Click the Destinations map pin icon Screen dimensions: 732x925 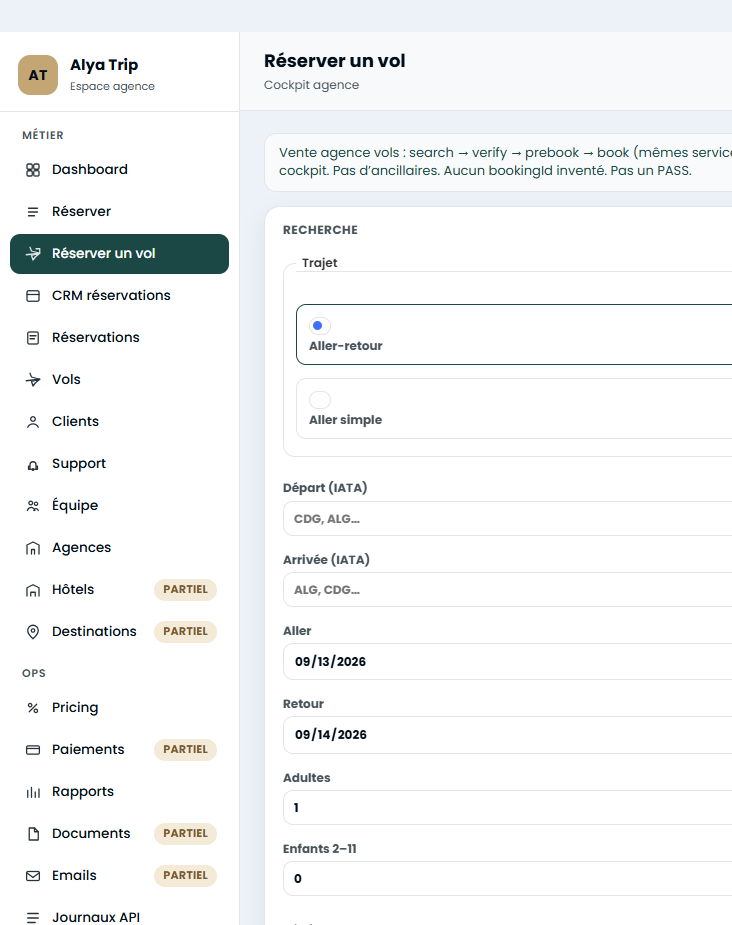pos(33,632)
